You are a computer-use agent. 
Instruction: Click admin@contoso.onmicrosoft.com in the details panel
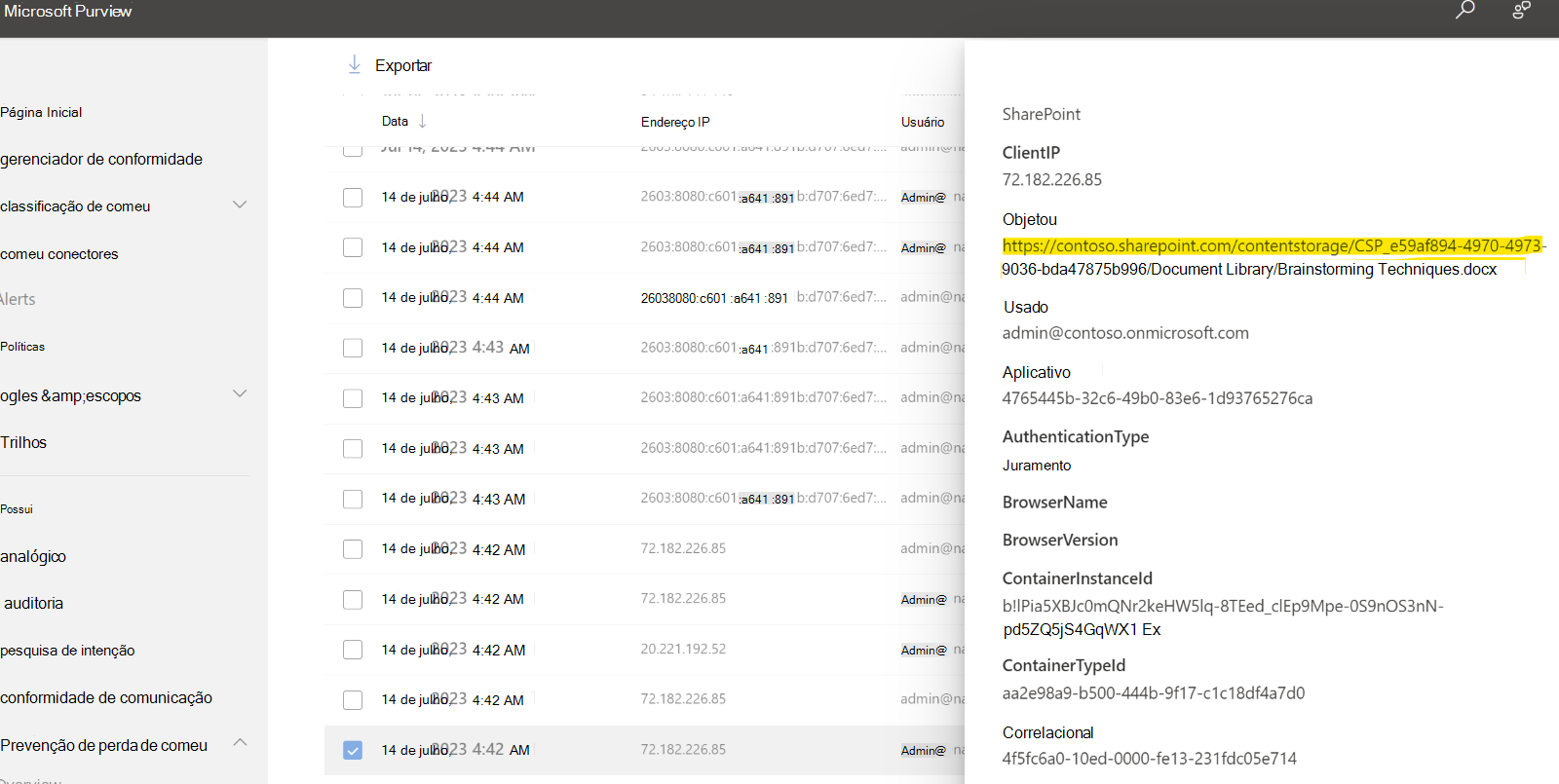pos(1125,333)
